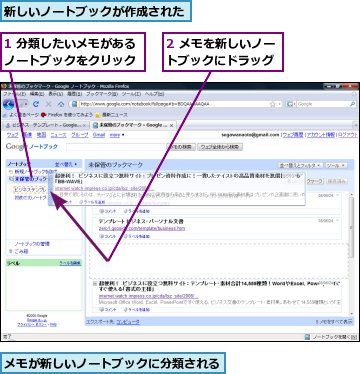This screenshot has width=360, height=374.
Task: Open the ブックマーク menu
Action: click(x=102, y=94)
